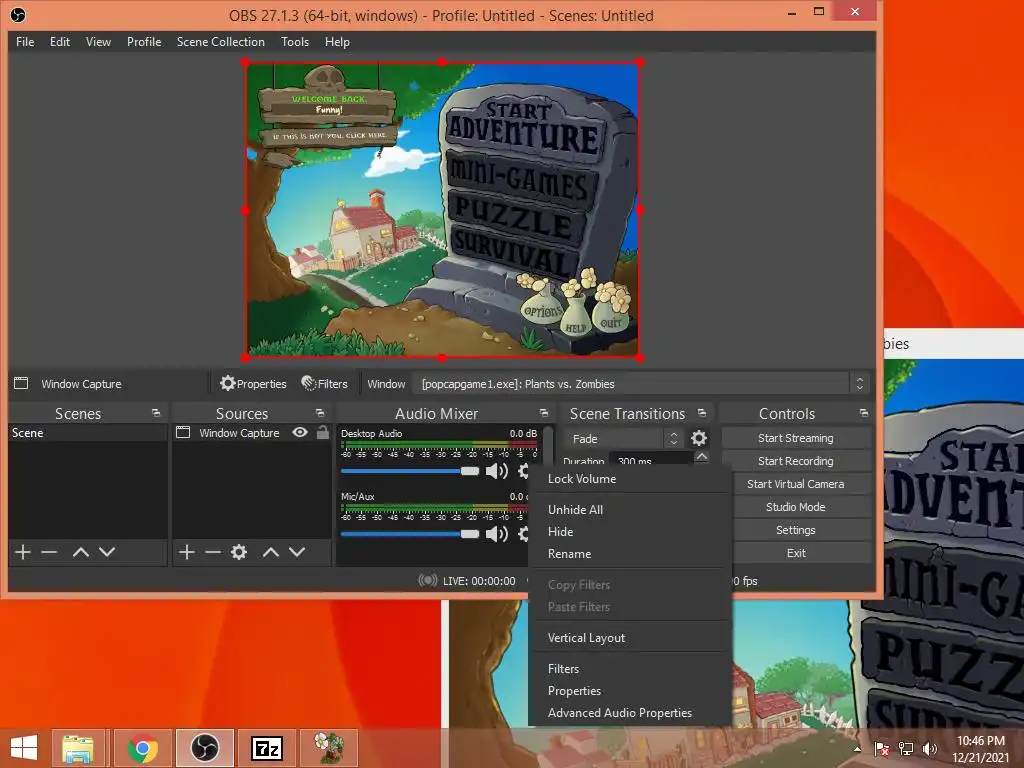
Task: Open the Tools menu
Action: (x=295, y=42)
